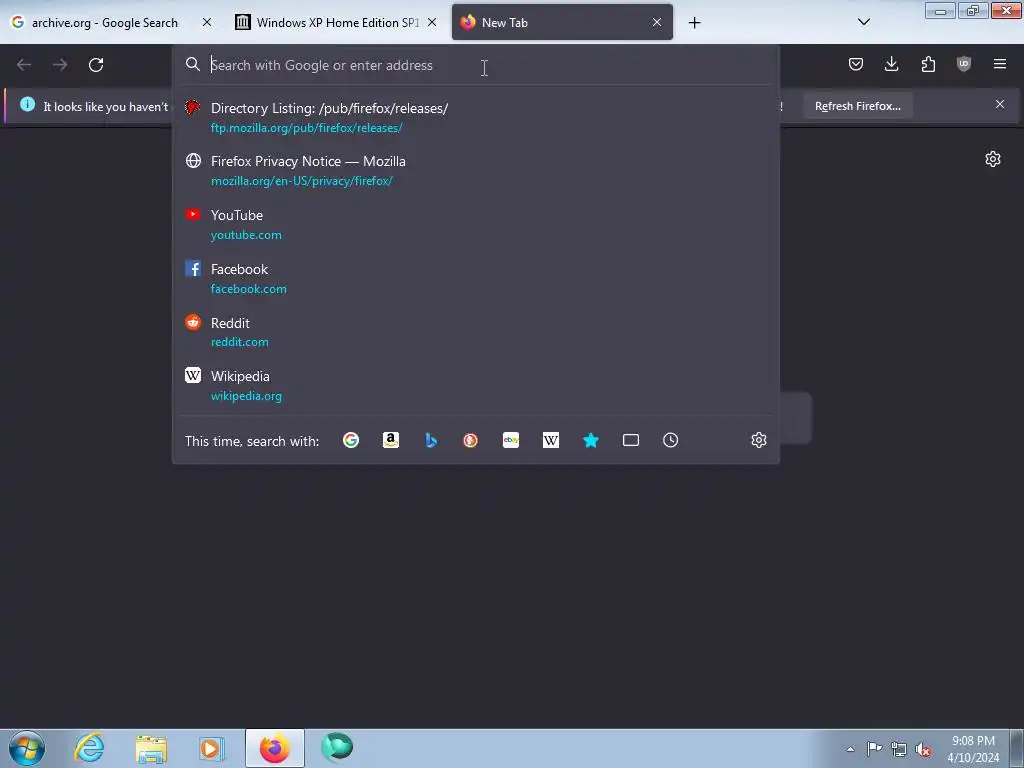The height and width of the screenshot is (768, 1024).
Task: Search this time with eBay icon
Action: click(x=511, y=440)
